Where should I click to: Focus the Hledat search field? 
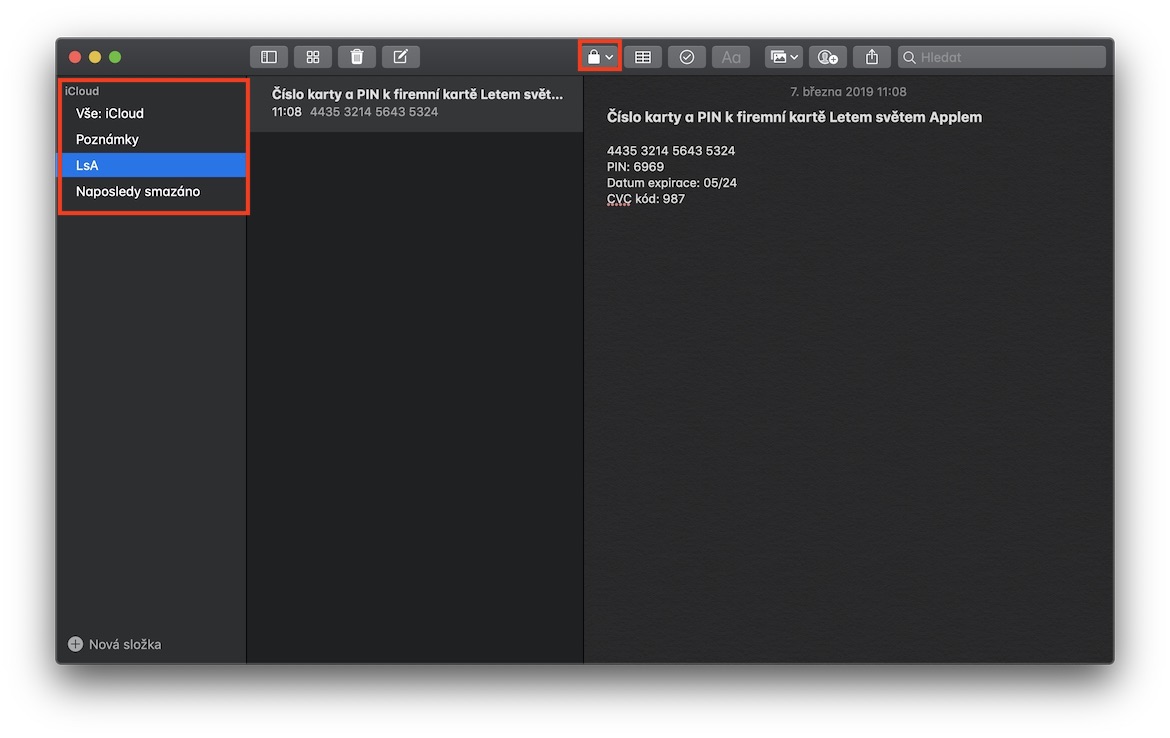(1001, 57)
